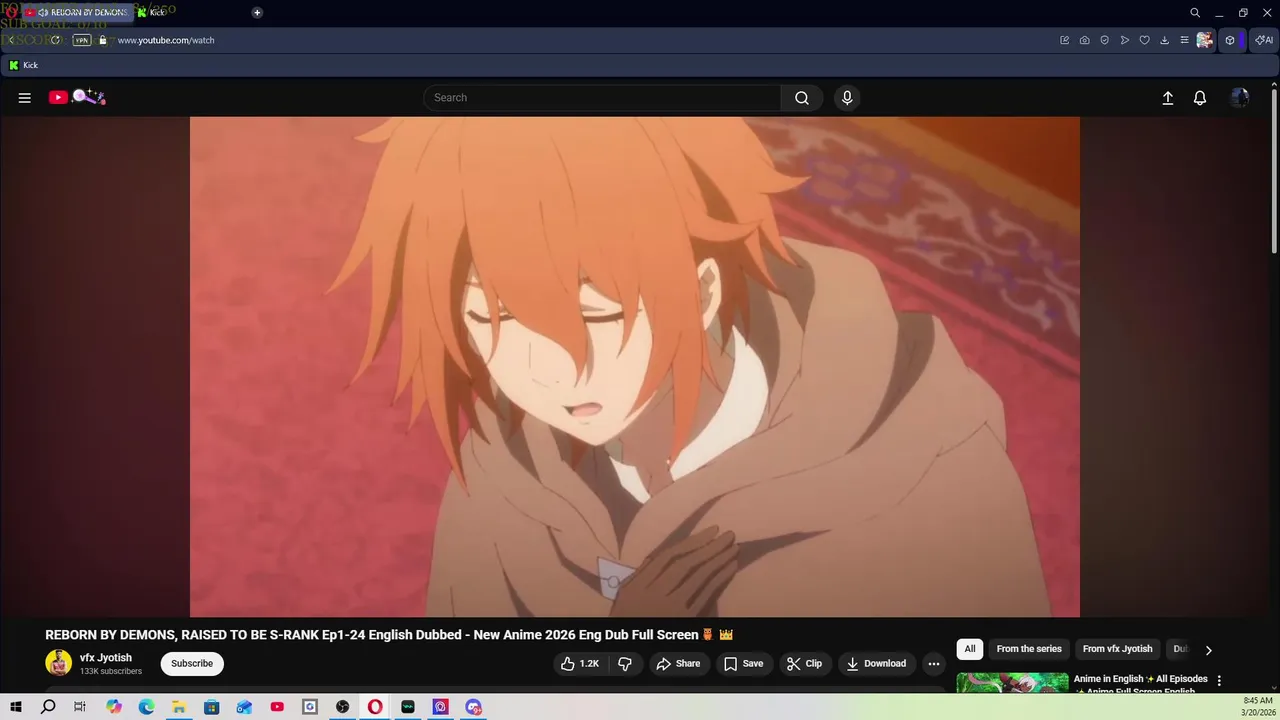This screenshot has height=720, width=1280.
Task: Open the vfx Jyotish channel name link
Action: pos(106,658)
